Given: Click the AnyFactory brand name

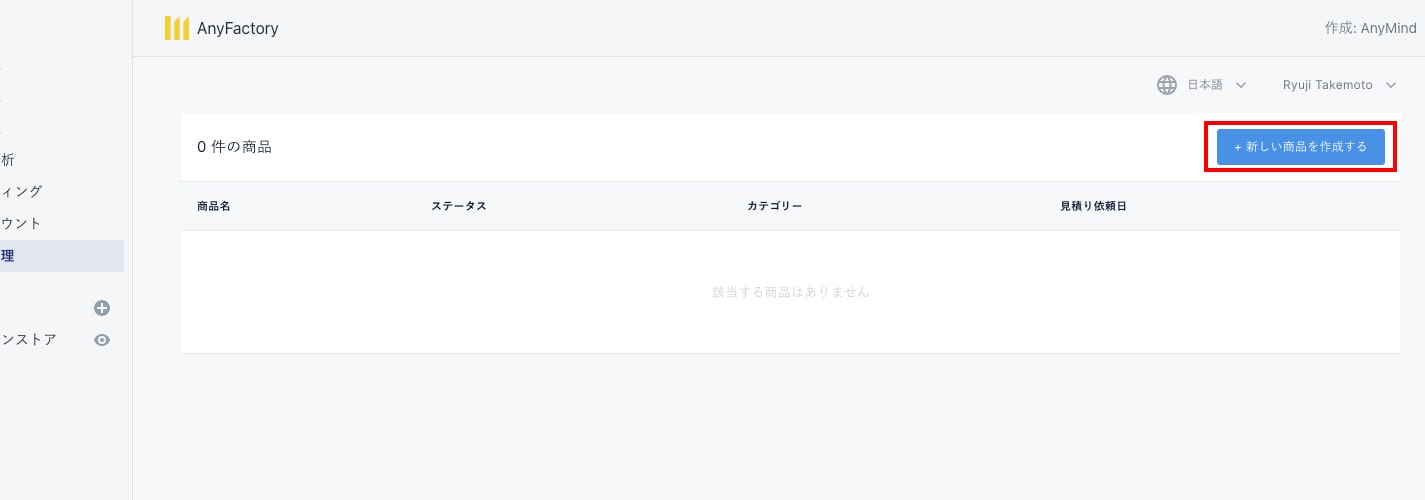Looking at the screenshot, I should [238, 28].
